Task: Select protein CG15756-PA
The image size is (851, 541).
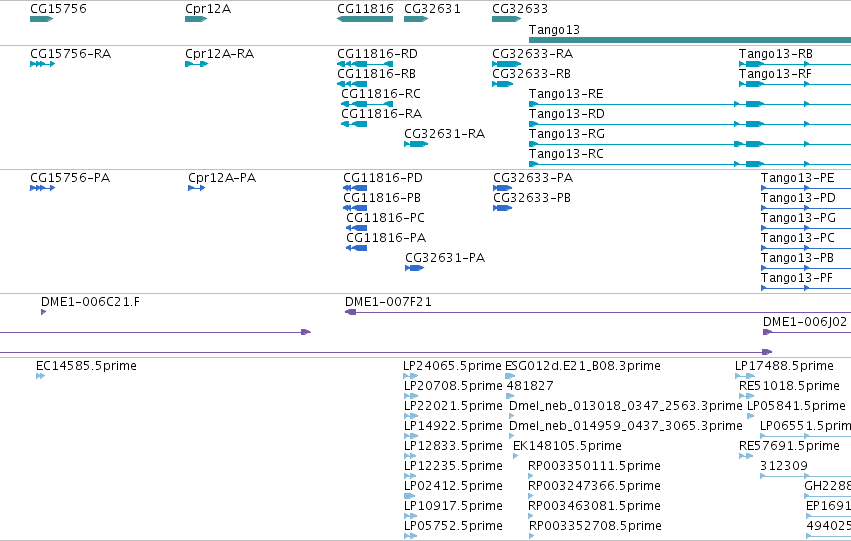Action: click(x=70, y=178)
